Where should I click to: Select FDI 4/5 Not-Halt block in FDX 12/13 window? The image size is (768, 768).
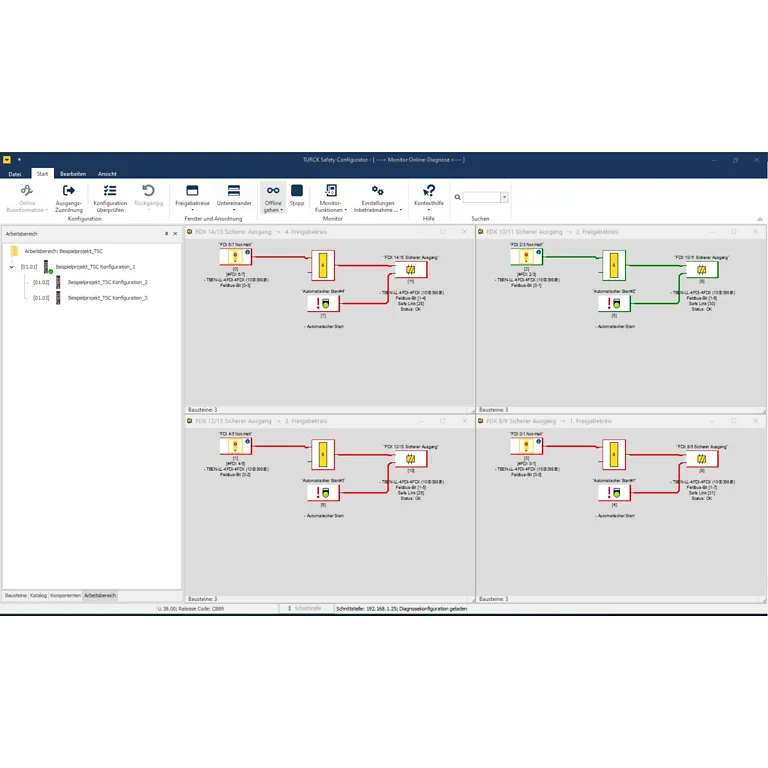[x=235, y=446]
